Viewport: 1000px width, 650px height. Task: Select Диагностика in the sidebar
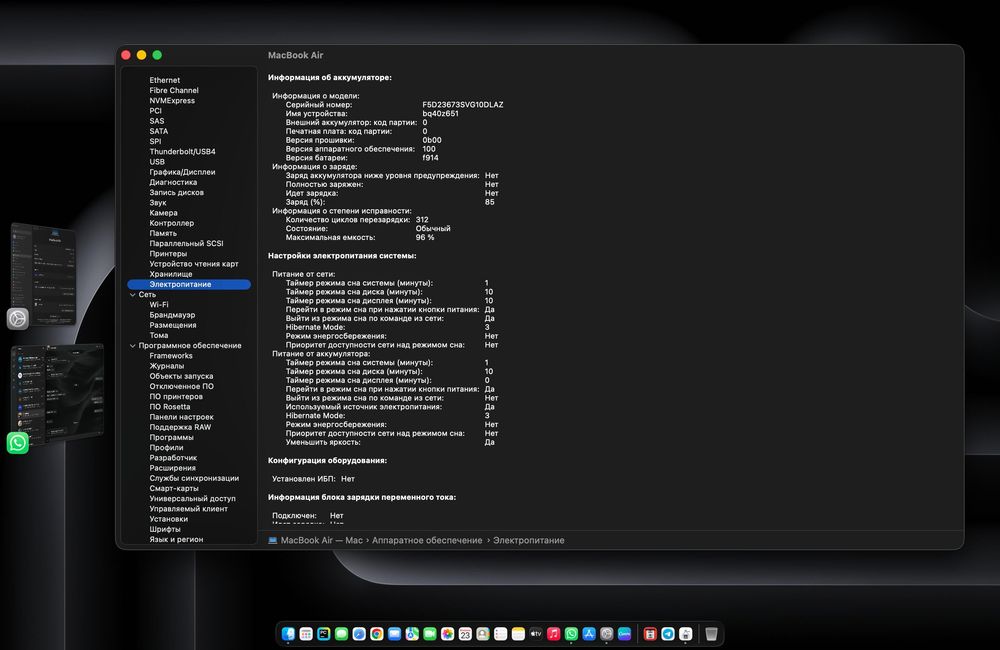(173, 182)
